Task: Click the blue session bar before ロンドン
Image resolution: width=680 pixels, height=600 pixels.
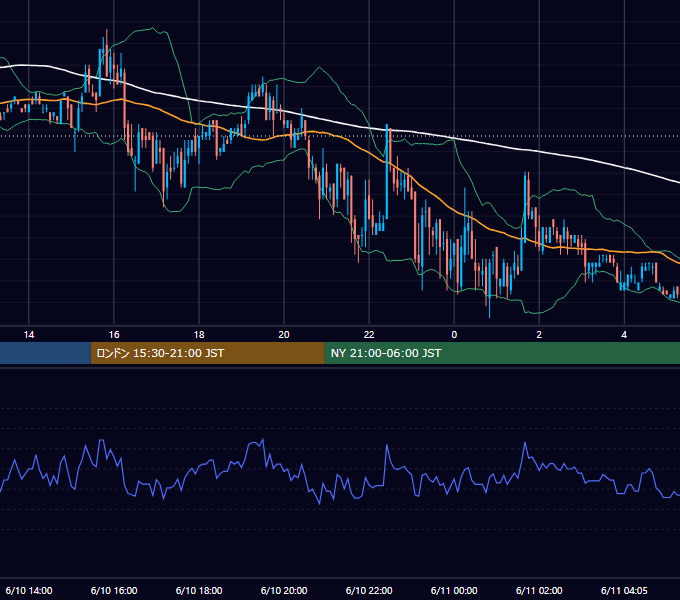Action: click(x=45, y=353)
